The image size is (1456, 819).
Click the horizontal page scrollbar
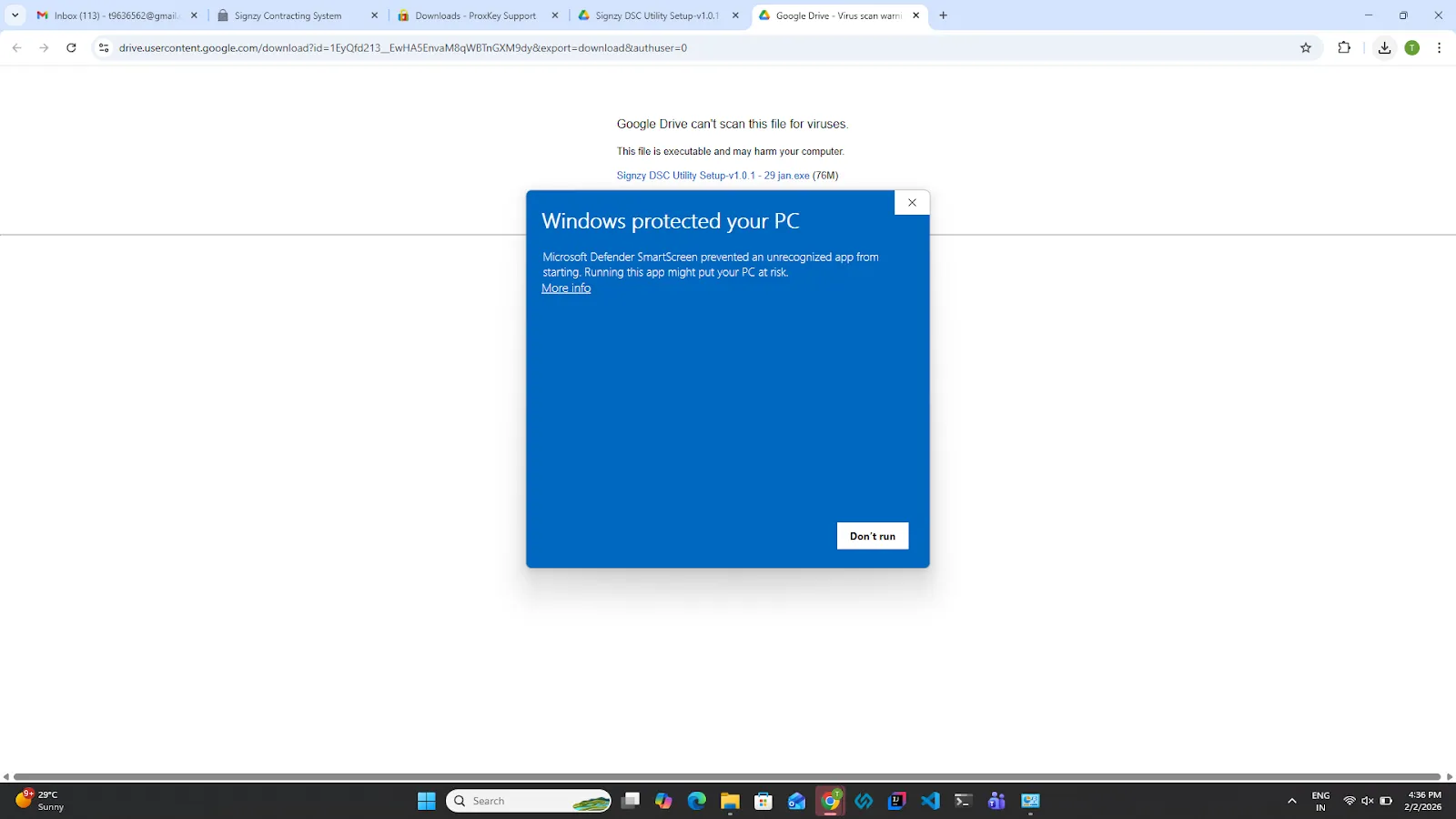(727, 776)
